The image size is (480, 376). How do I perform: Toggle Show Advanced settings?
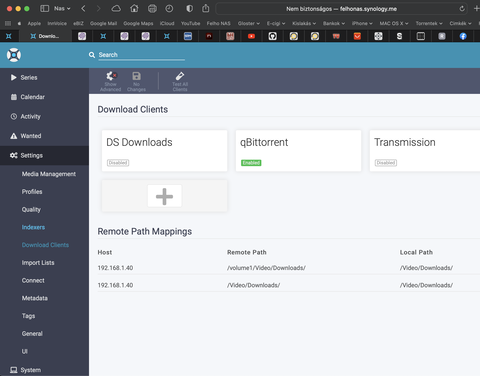coord(110,81)
